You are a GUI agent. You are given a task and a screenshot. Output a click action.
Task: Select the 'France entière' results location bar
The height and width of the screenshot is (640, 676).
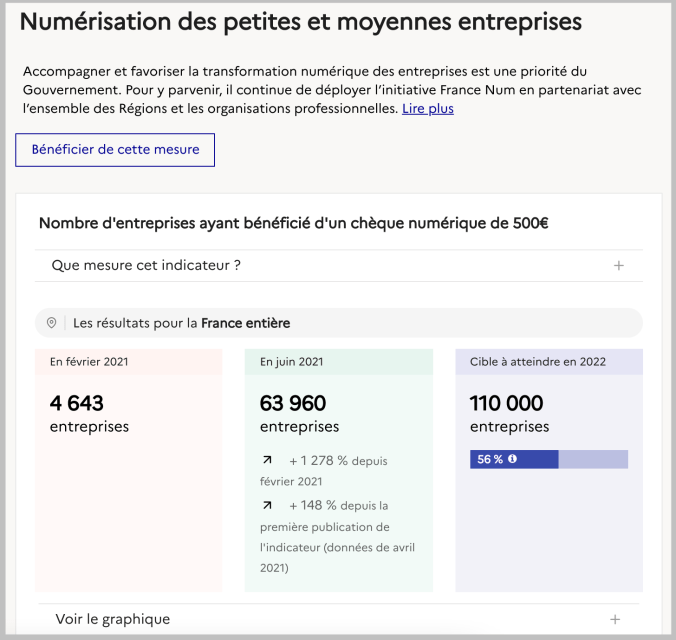340,323
